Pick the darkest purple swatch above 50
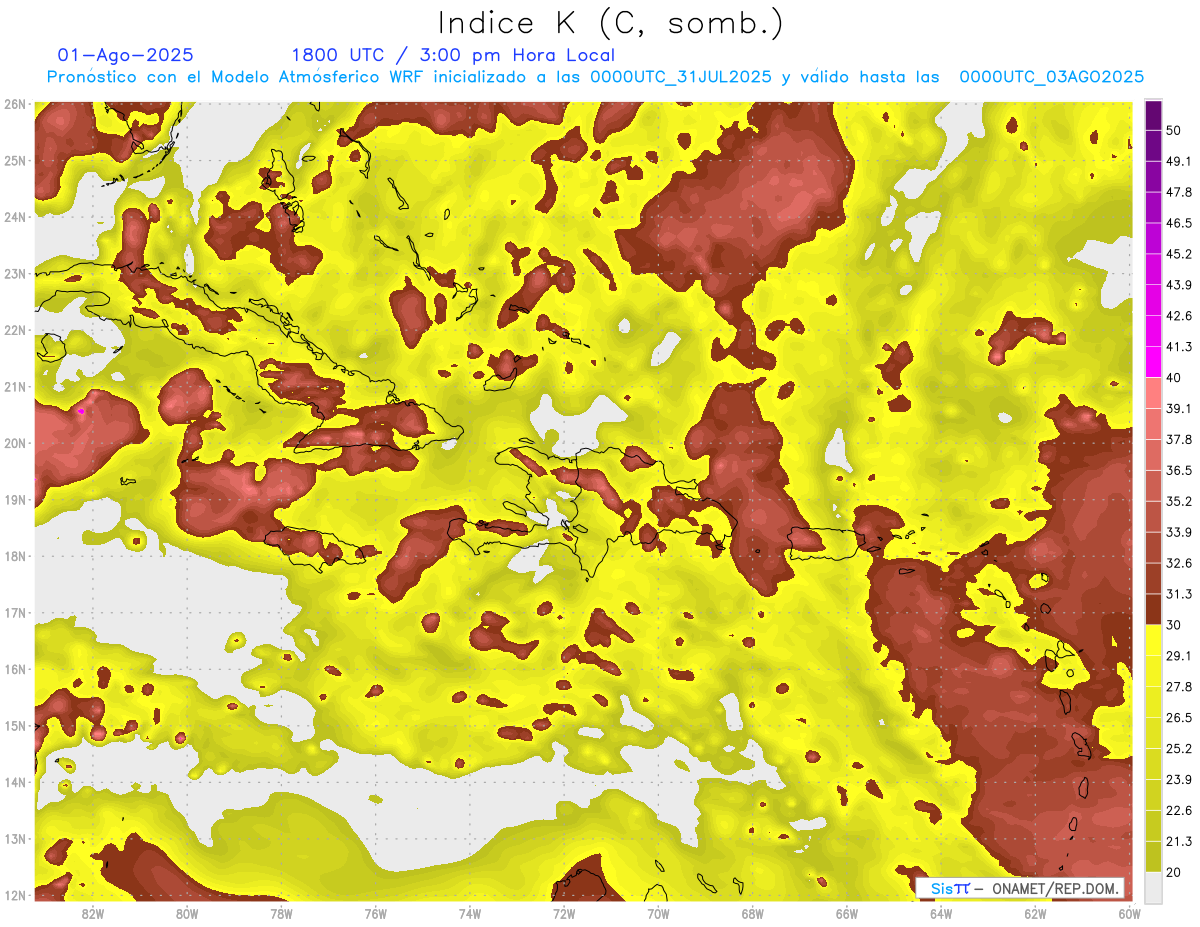1200x927 pixels. point(1153,115)
